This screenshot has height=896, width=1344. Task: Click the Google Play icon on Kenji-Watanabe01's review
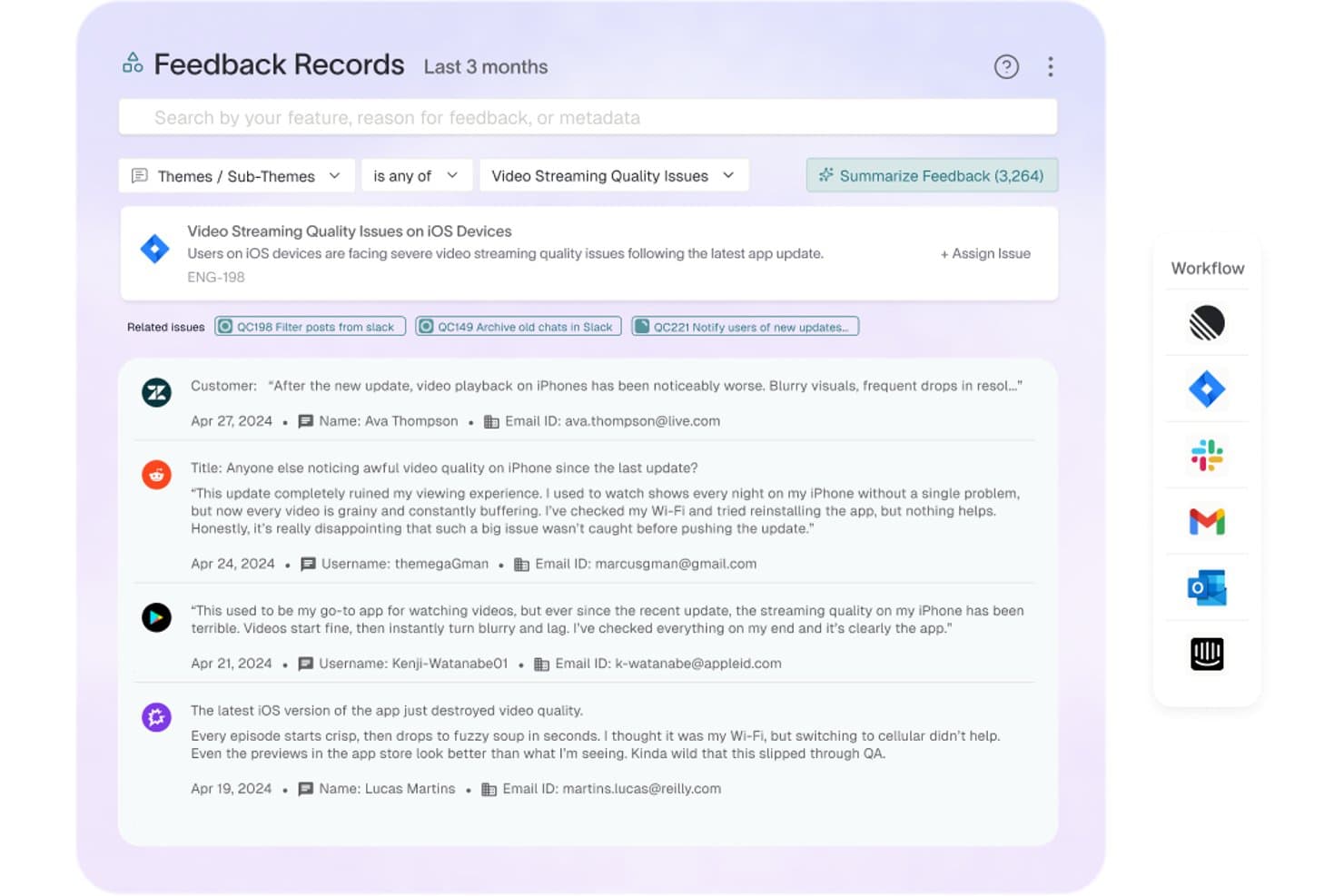[x=157, y=617]
